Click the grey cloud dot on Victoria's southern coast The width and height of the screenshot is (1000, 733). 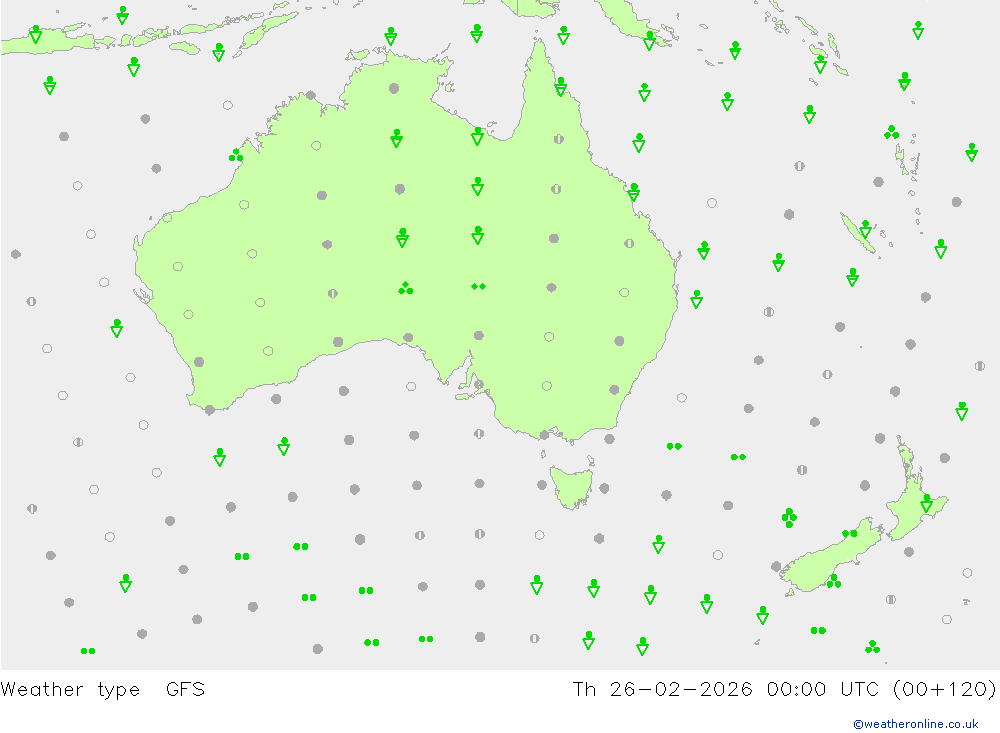(545, 435)
